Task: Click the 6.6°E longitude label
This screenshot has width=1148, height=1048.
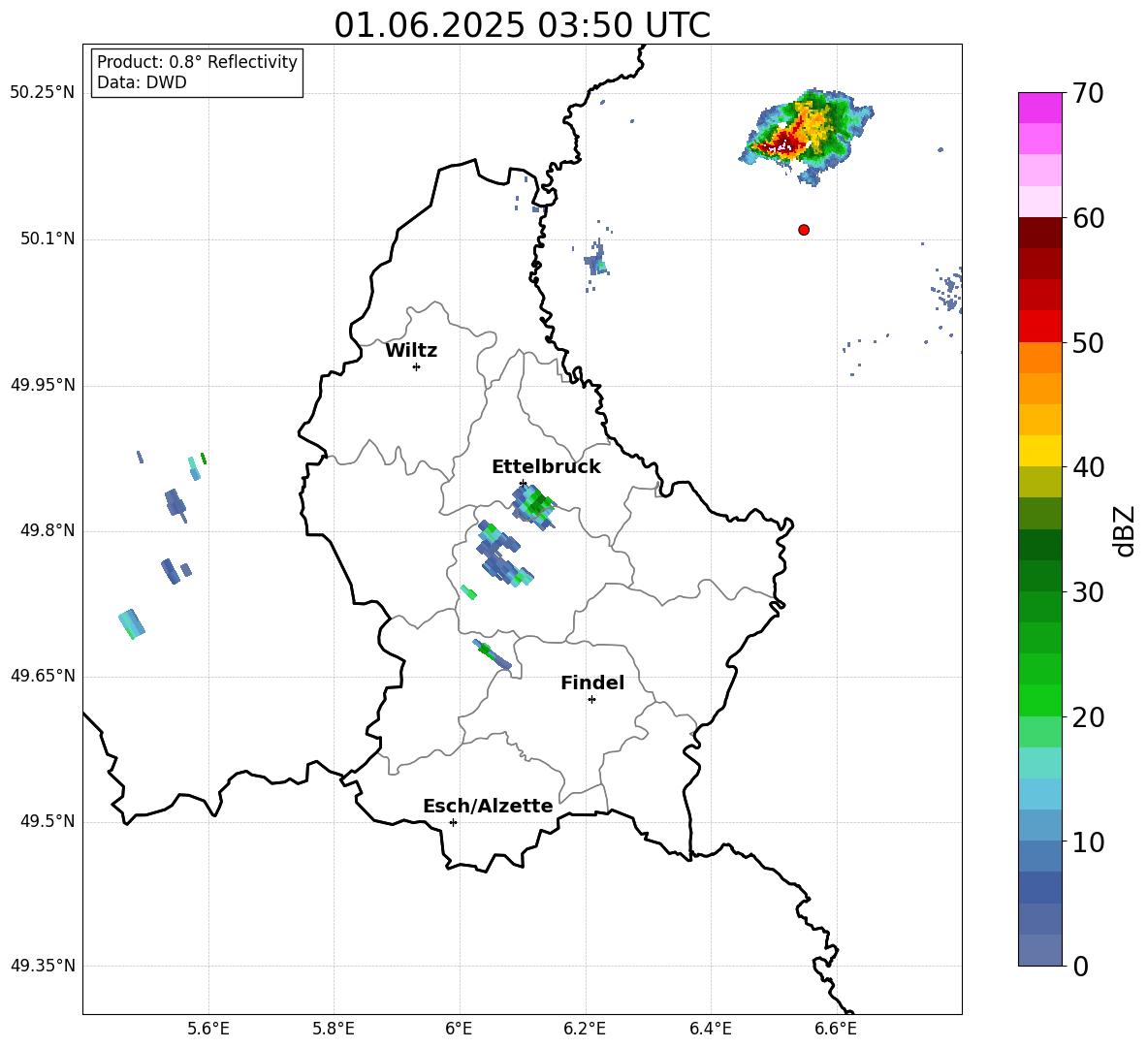Action: tap(836, 1029)
